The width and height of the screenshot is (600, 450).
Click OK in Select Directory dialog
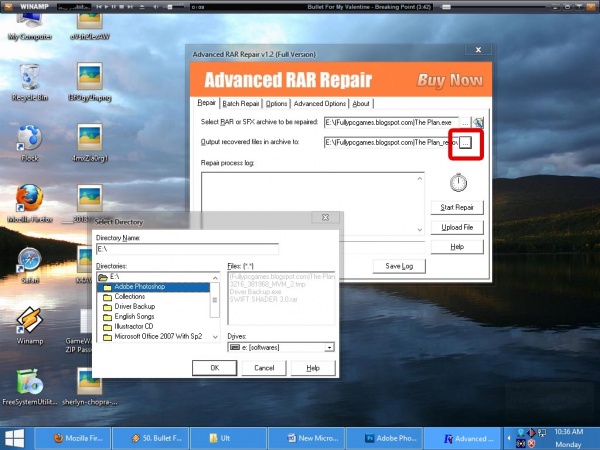(x=215, y=368)
